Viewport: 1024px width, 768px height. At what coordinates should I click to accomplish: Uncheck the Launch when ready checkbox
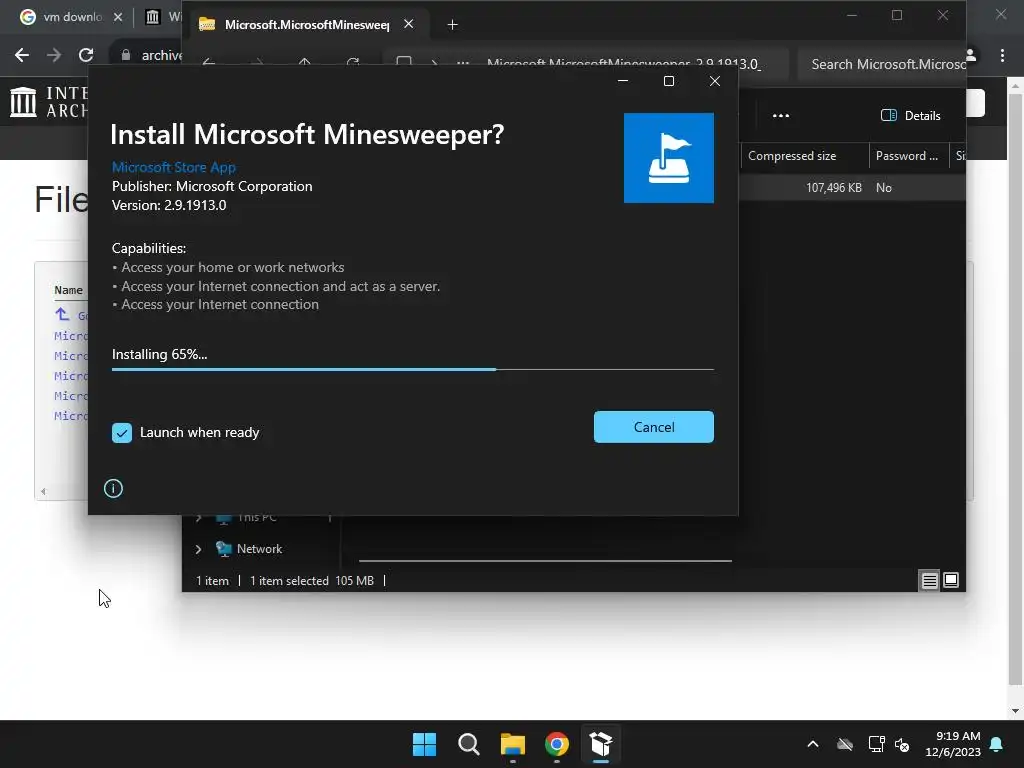coord(121,432)
